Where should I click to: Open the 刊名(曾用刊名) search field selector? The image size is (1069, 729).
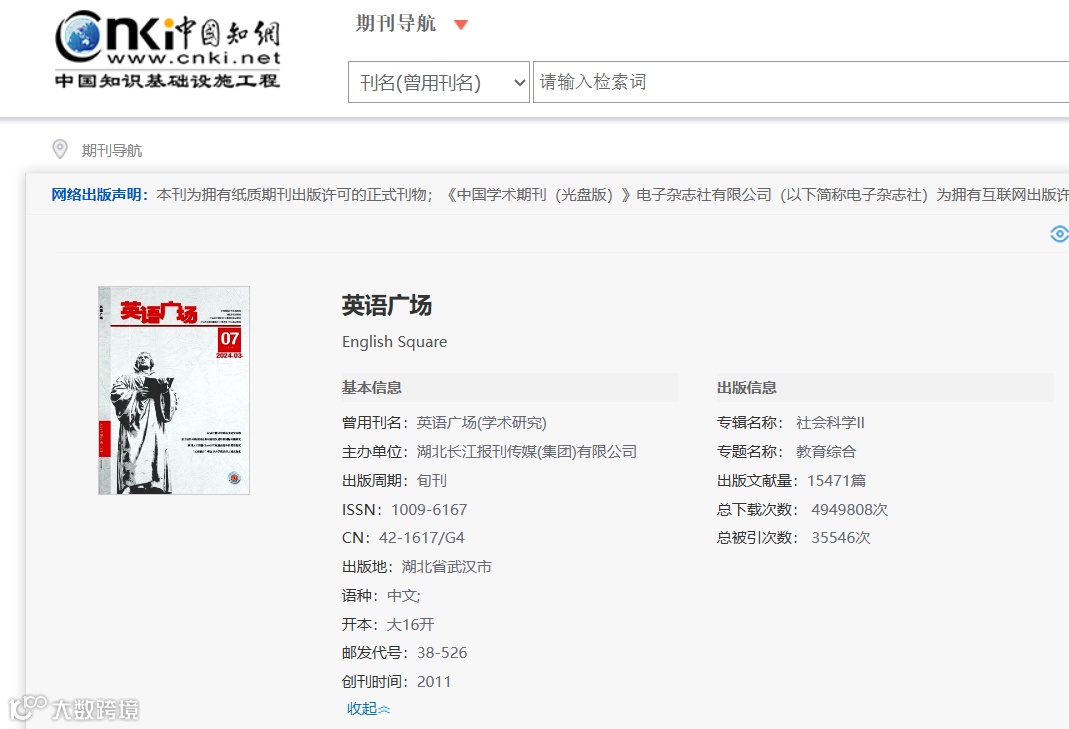[x=438, y=83]
